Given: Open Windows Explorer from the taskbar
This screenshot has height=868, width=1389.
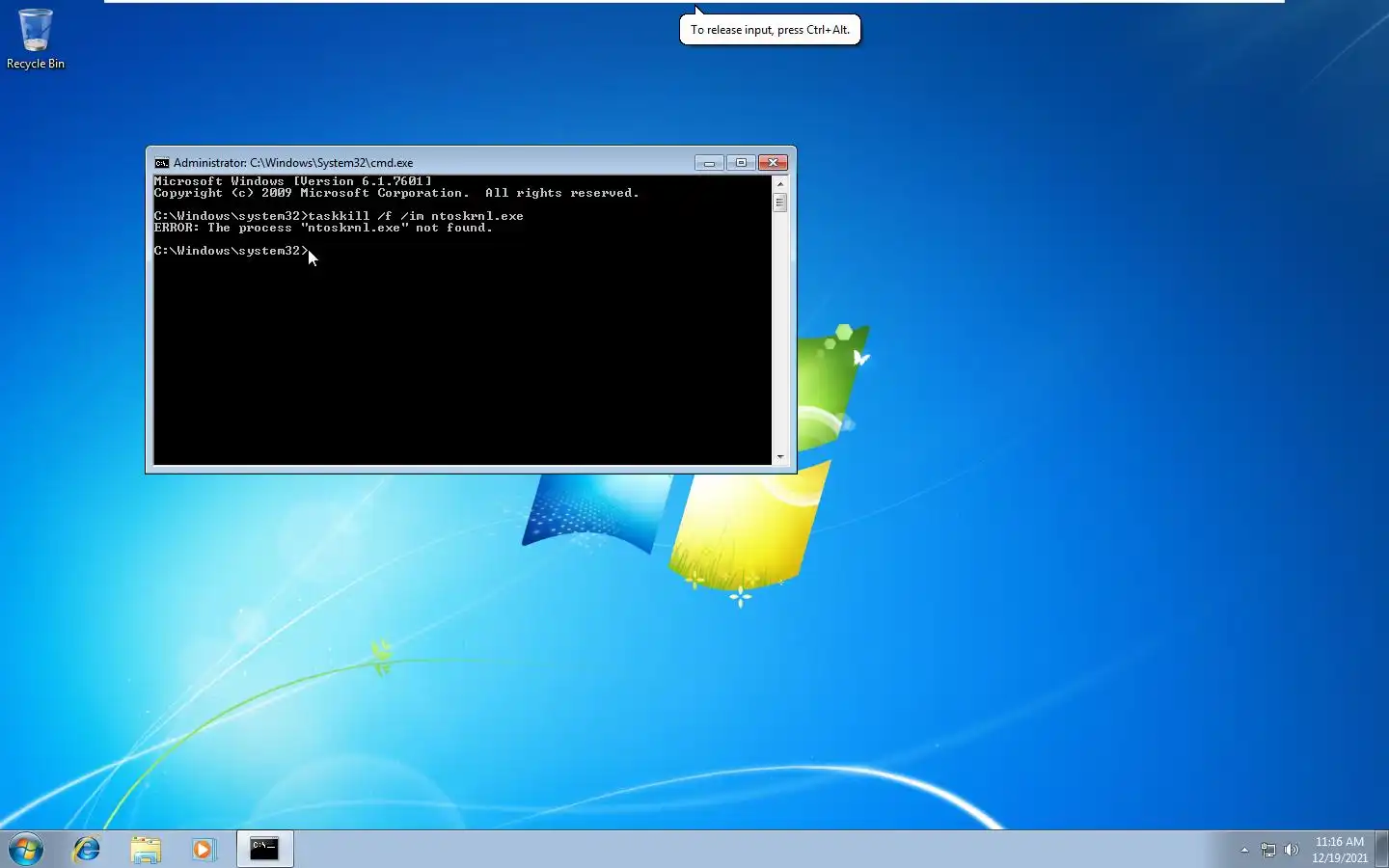Looking at the screenshot, I should coord(146,849).
